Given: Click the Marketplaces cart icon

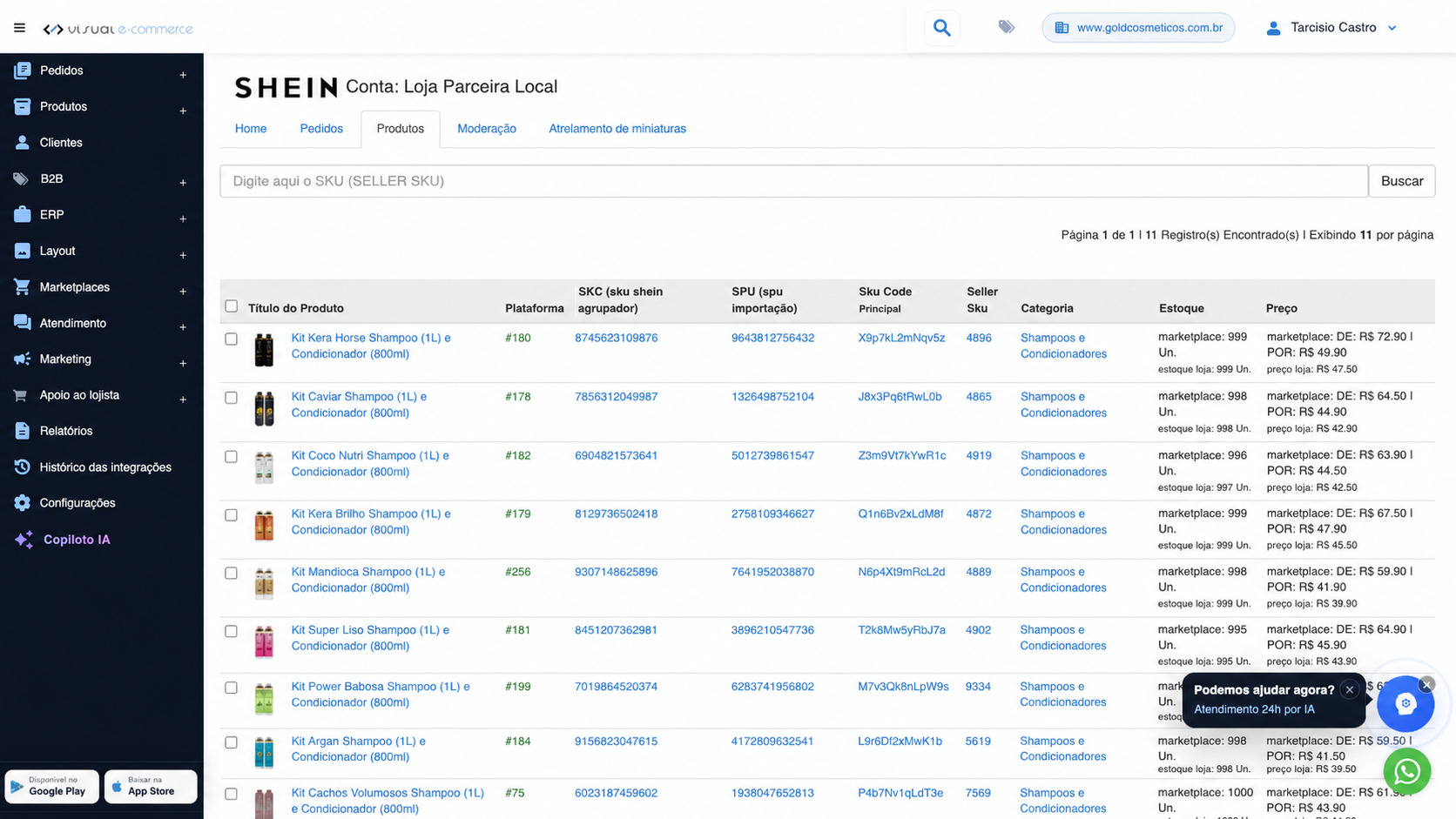Looking at the screenshot, I should tap(22, 286).
